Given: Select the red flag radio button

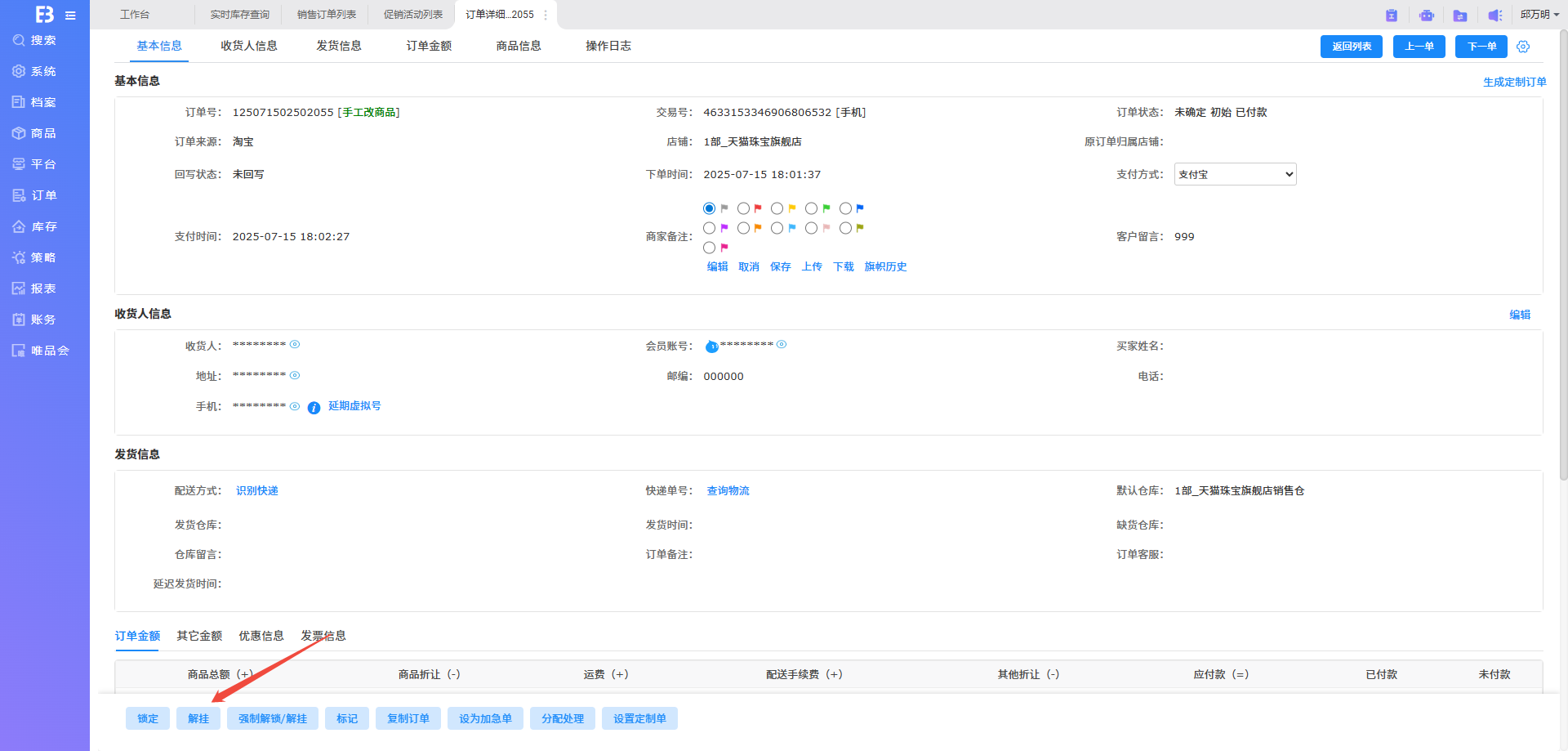Looking at the screenshot, I should pos(743,209).
